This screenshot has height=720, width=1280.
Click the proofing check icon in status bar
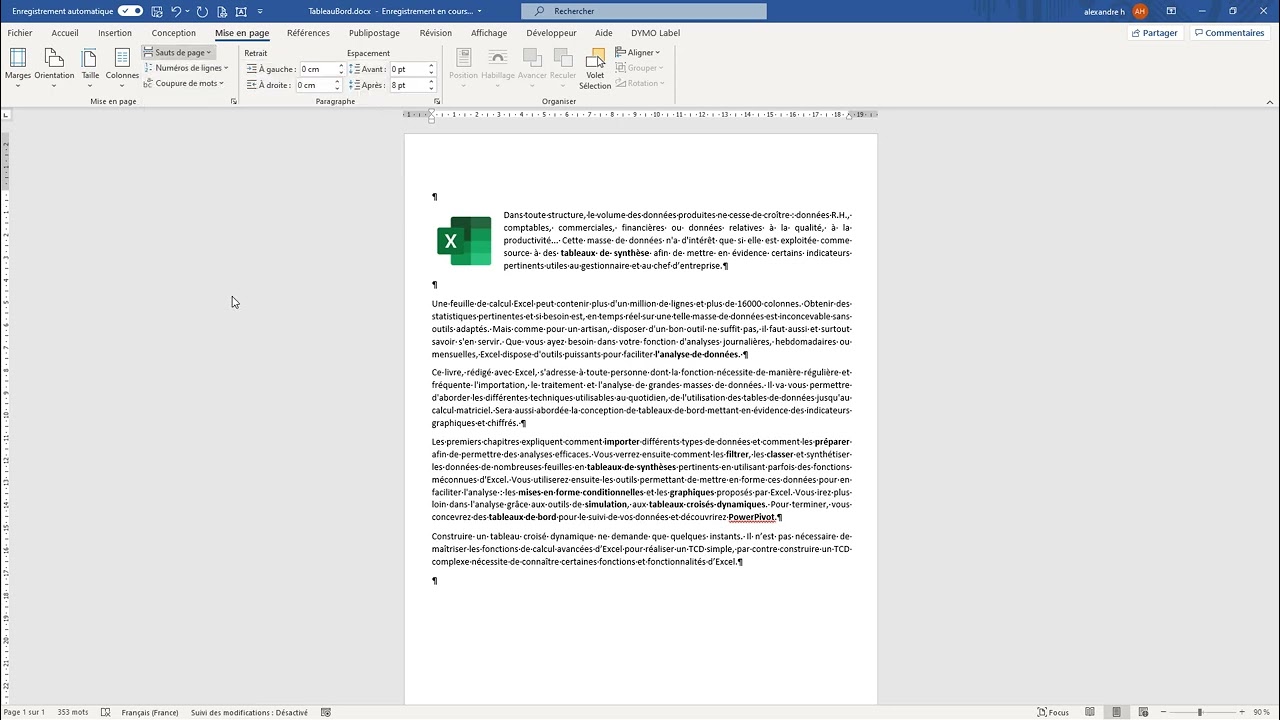click(105, 712)
